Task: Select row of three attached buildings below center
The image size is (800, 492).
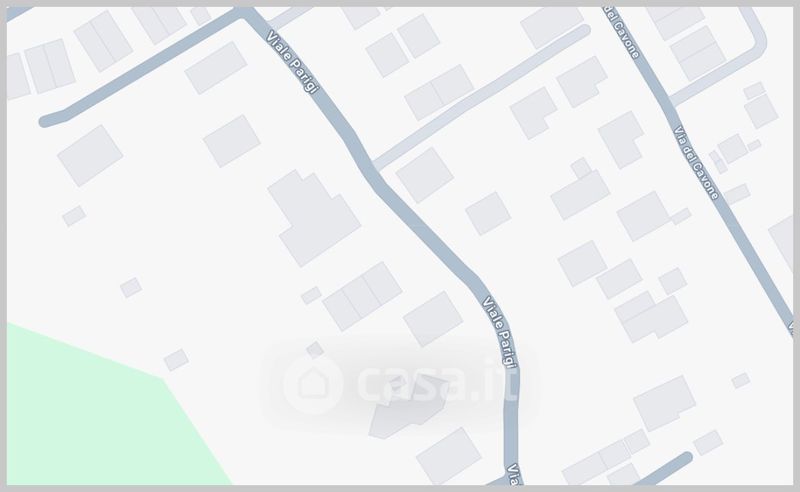Action: pos(363,296)
